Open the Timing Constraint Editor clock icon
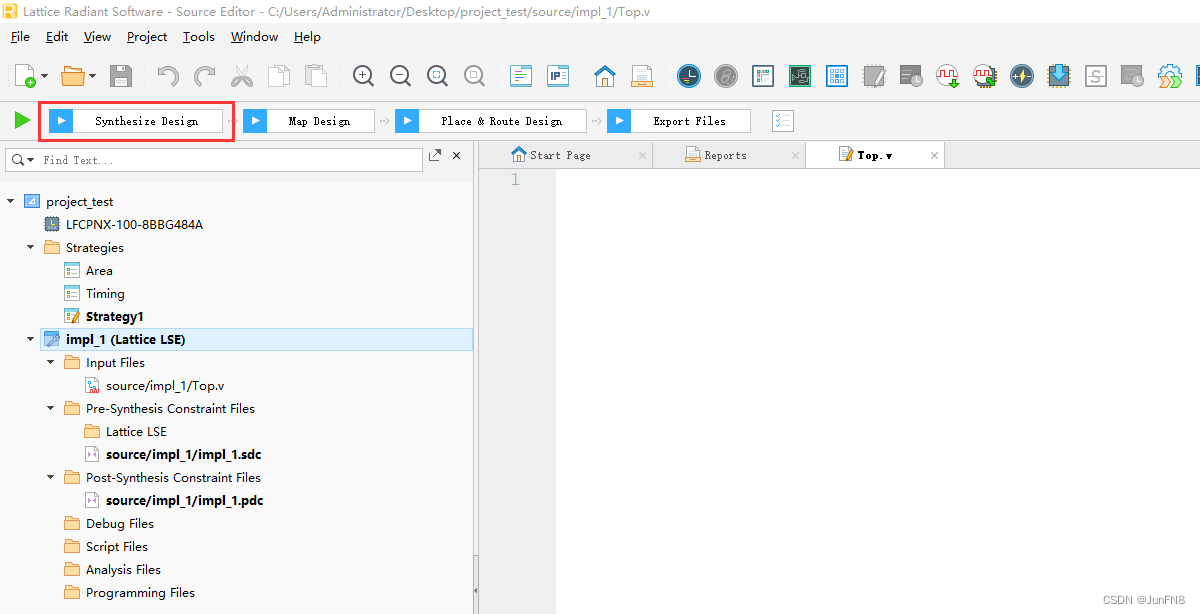Viewport: 1200px width, 614px height. coord(689,75)
